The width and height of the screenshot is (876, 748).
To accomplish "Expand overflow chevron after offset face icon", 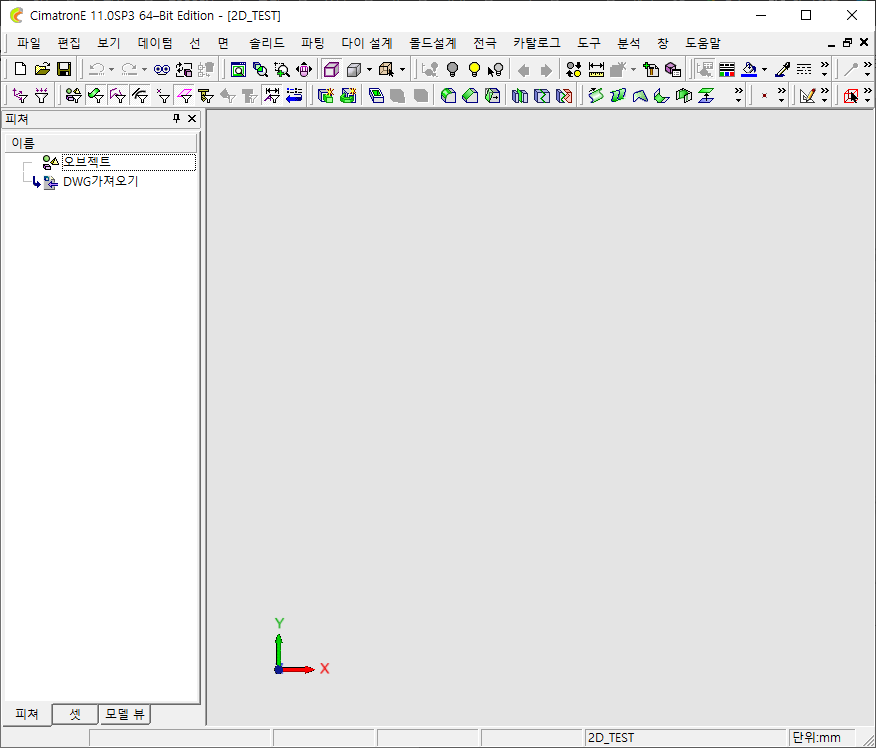I will pos(739,96).
